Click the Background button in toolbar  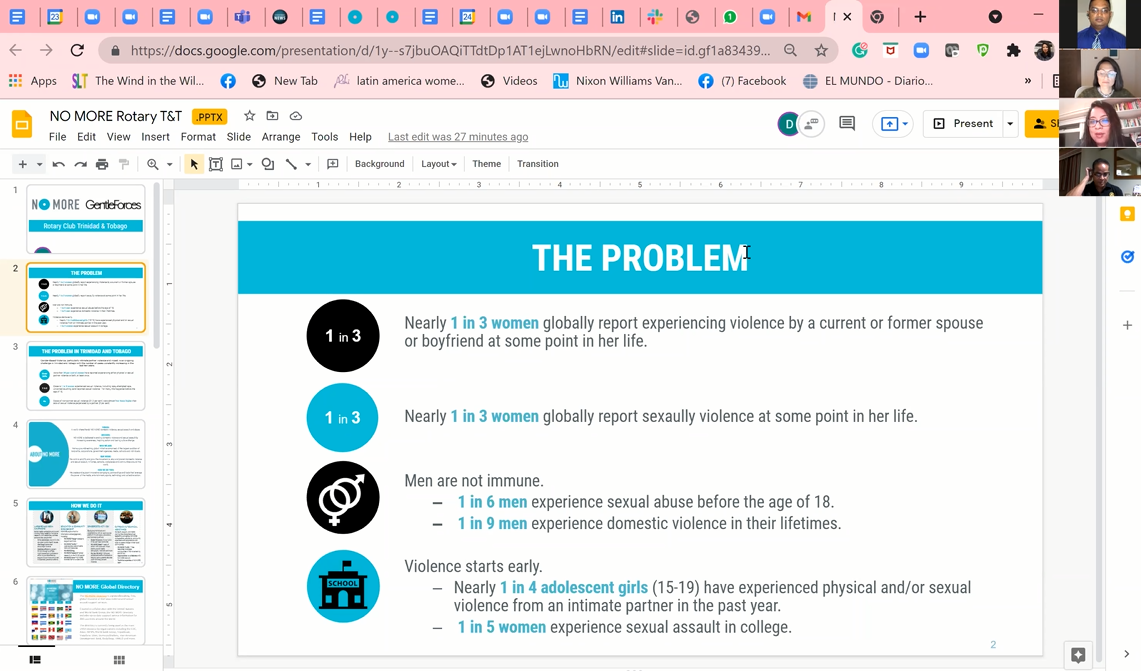pyautogui.click(x=380, y=164)
